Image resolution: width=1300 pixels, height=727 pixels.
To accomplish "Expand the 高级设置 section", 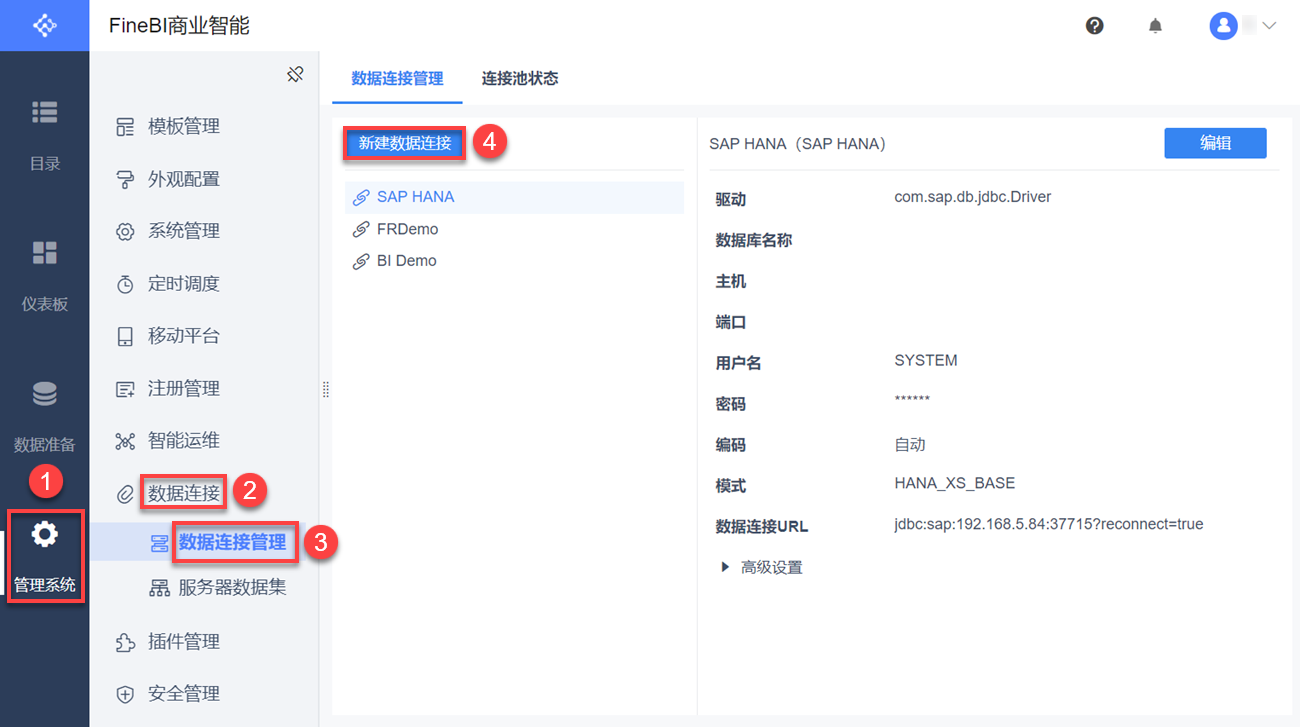I will pos(761,568).
